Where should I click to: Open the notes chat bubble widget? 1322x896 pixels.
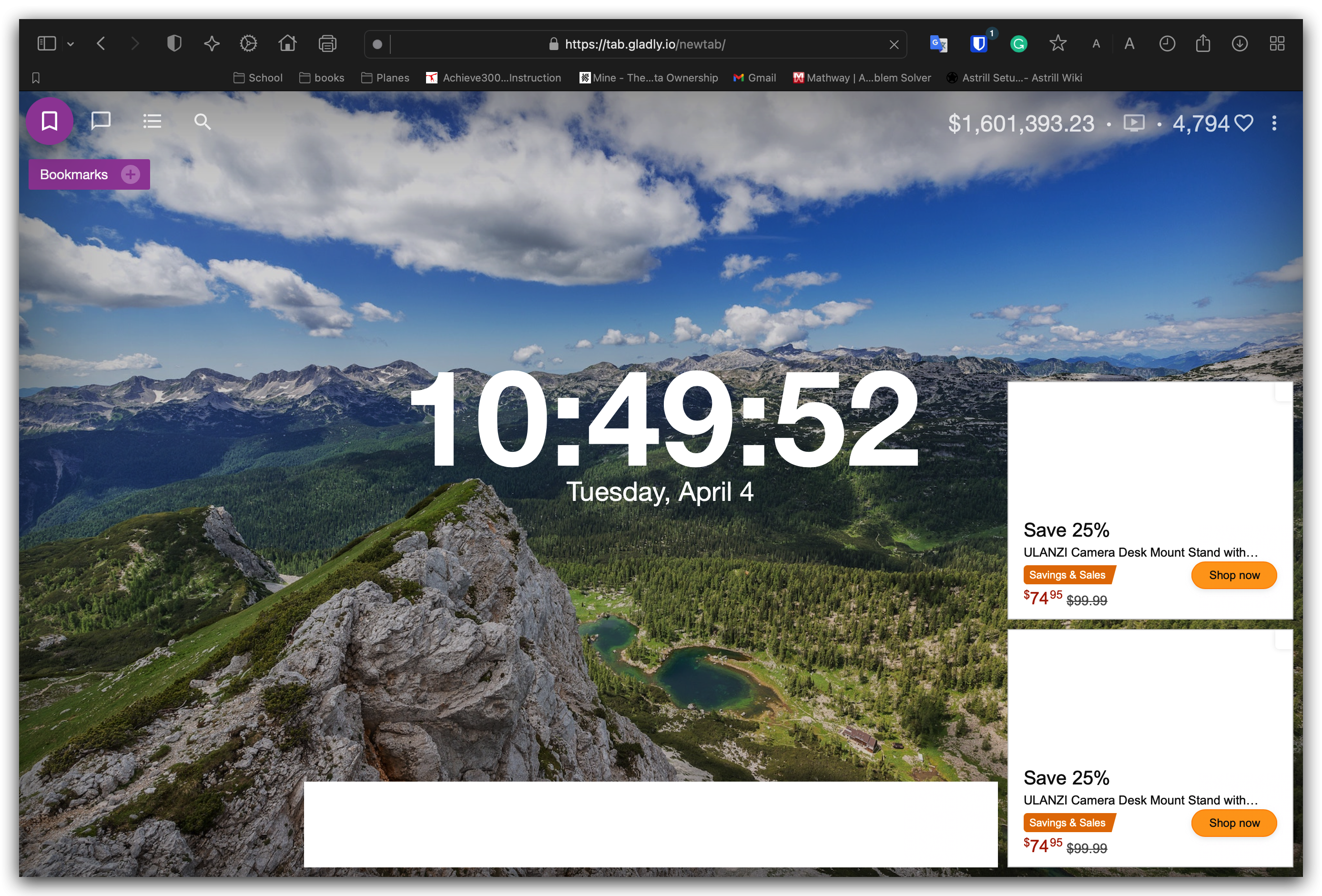coord(101,121)
